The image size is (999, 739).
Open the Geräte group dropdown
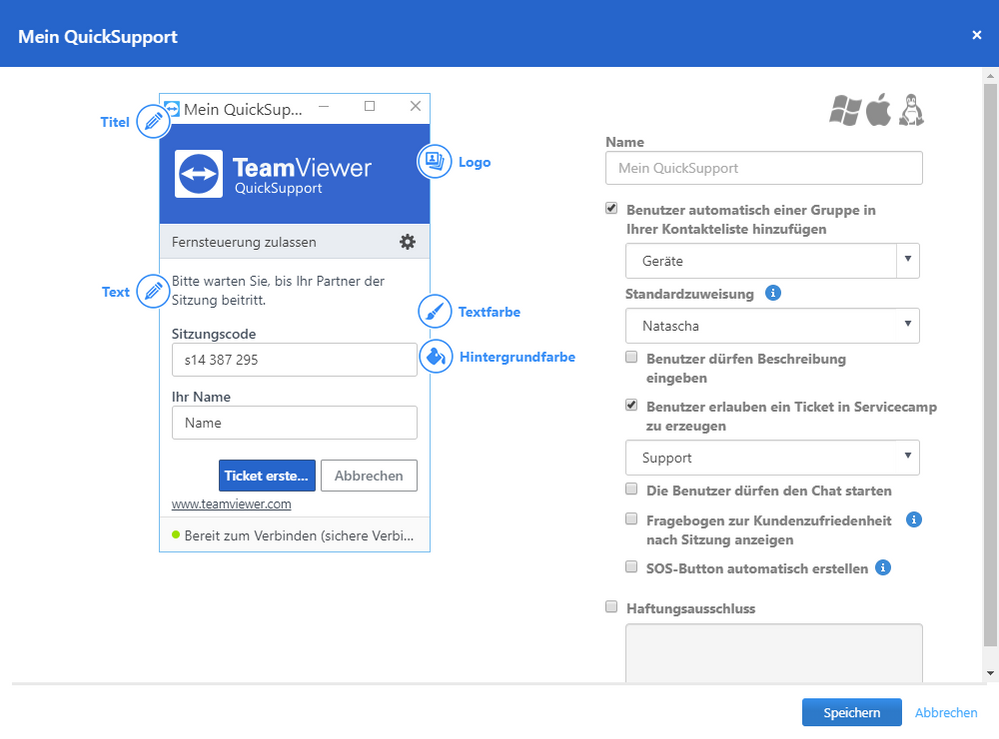point(772,261)
